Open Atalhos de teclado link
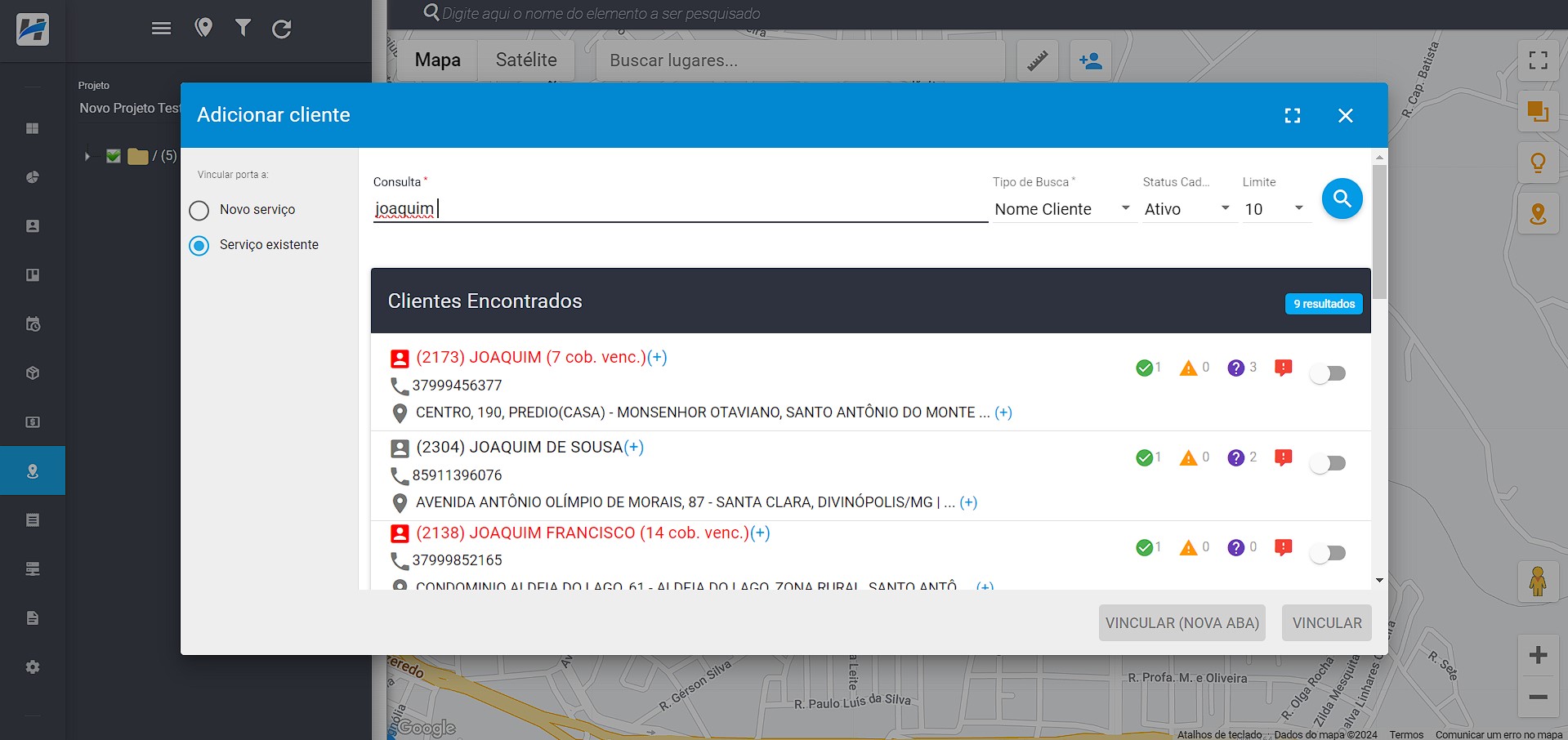This screenshot has height=740, width=1568. point(1219,734)
